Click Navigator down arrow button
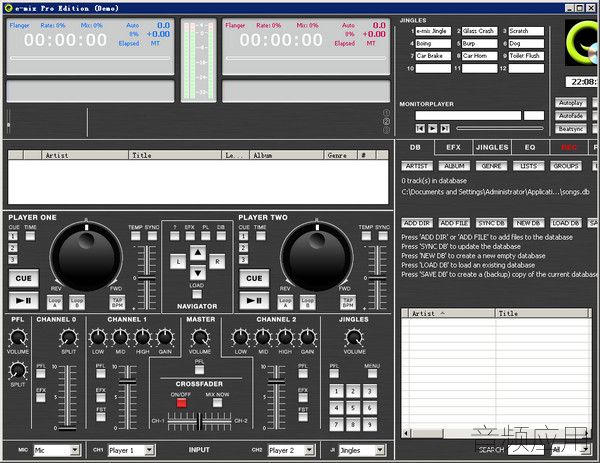Viewport: 600px width, 463px height. click(198, 273)
